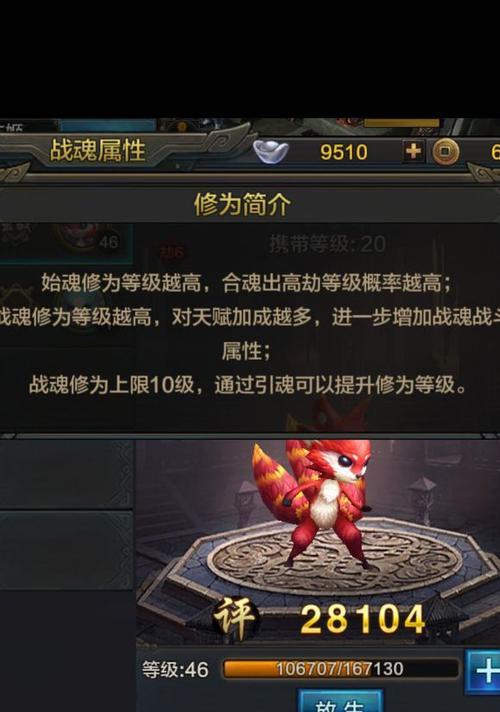Tap the 等级:46 level label
This screenshot has height=712, width=500.
click(175, 670)
